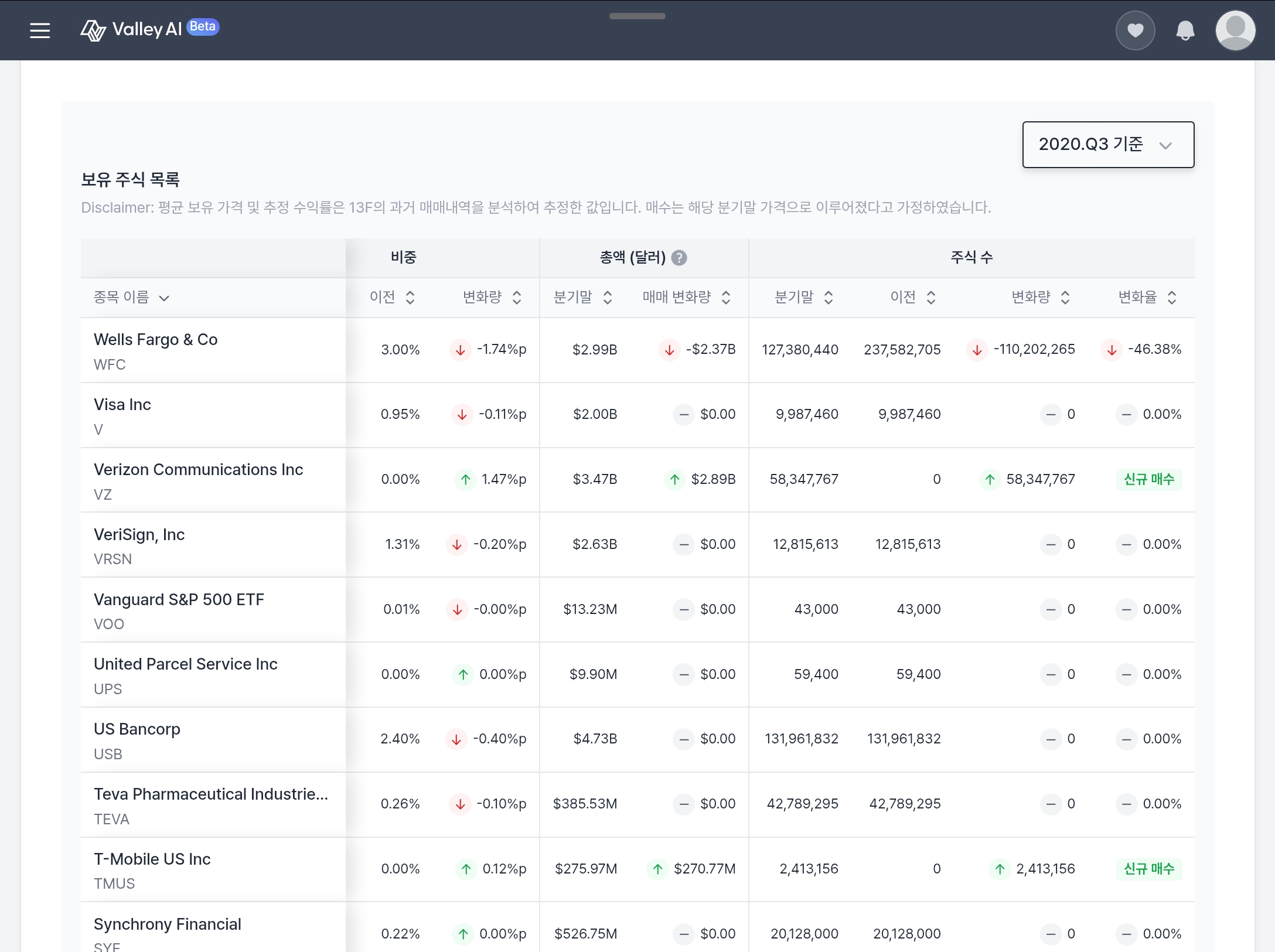Screen dimensions: 1275x952
Task: Open Teva Pharmaceutical Industries stock
Action: point(211,794)
